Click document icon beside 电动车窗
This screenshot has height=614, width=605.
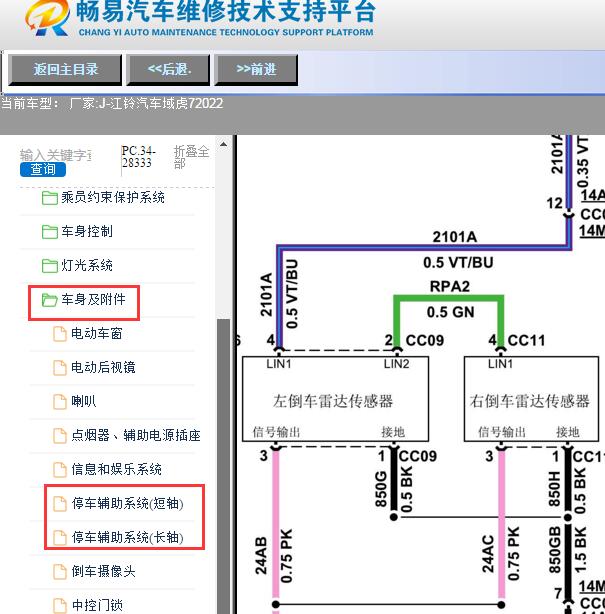click(x=60, y=334)
